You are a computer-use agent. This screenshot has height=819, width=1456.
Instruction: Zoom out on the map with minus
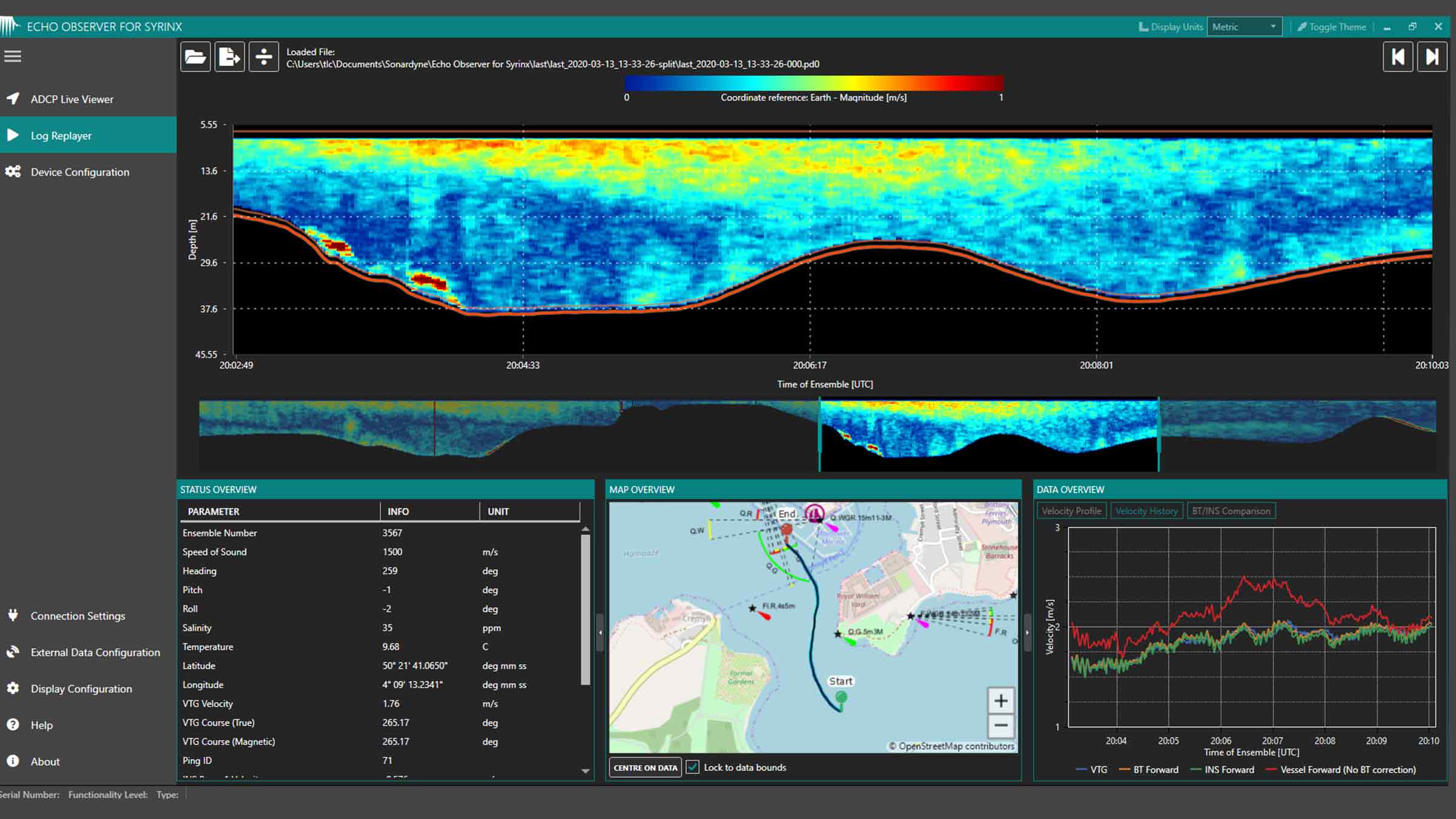coord(1001,726)
